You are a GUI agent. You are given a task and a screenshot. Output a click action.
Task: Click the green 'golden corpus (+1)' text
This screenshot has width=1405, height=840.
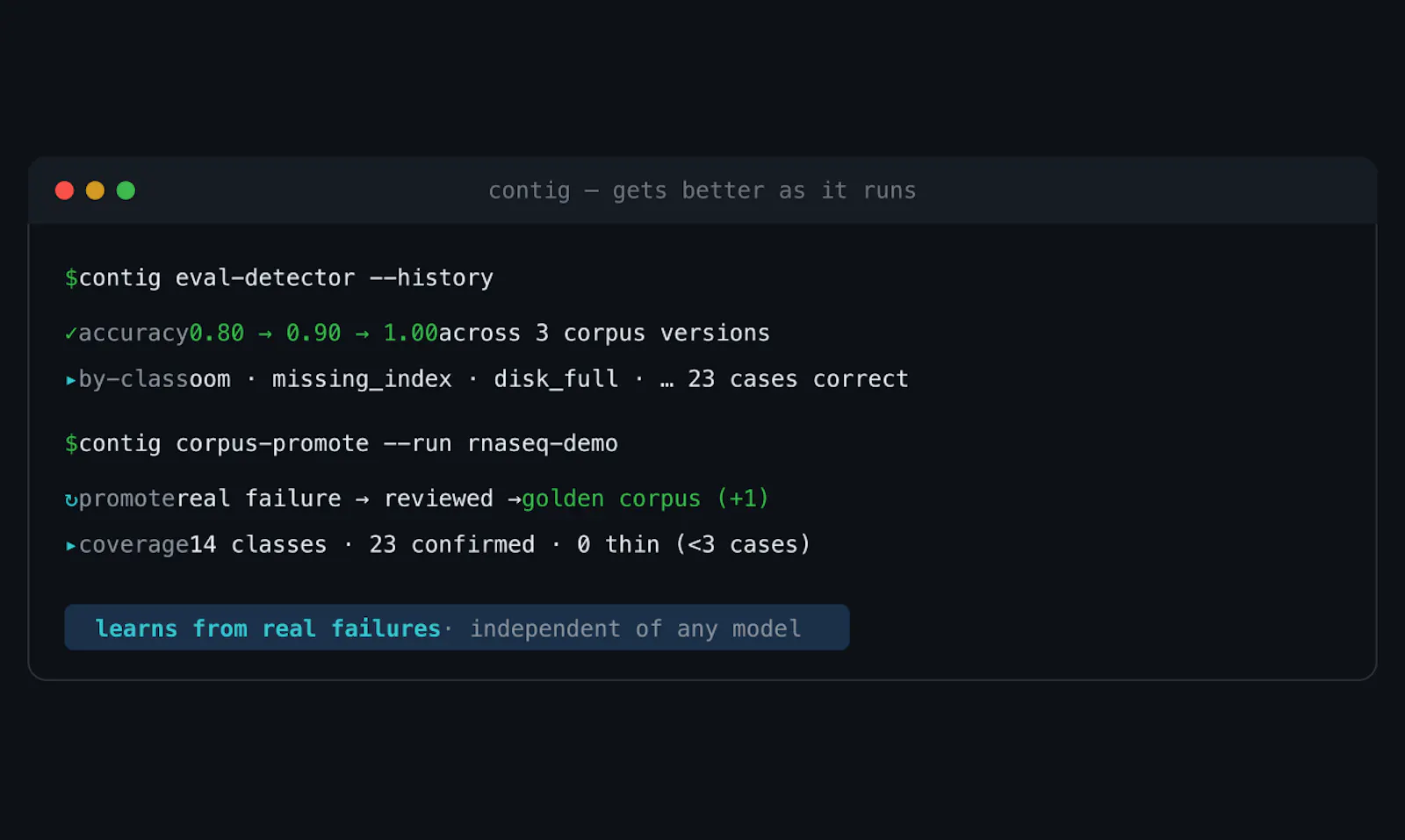(x=645, y=499)
